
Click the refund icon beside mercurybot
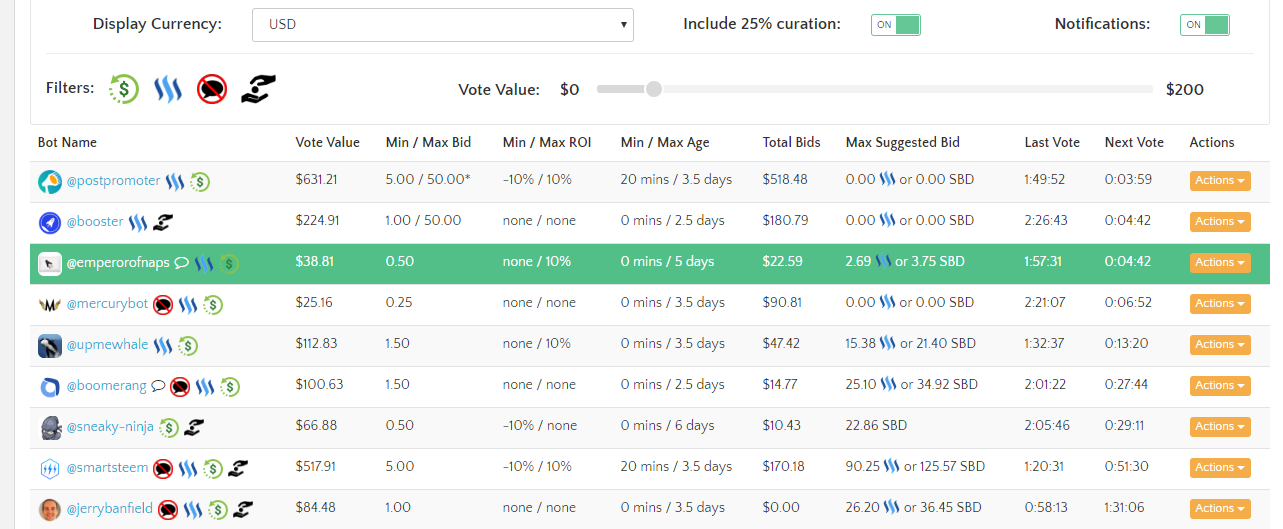coord(213,304)
